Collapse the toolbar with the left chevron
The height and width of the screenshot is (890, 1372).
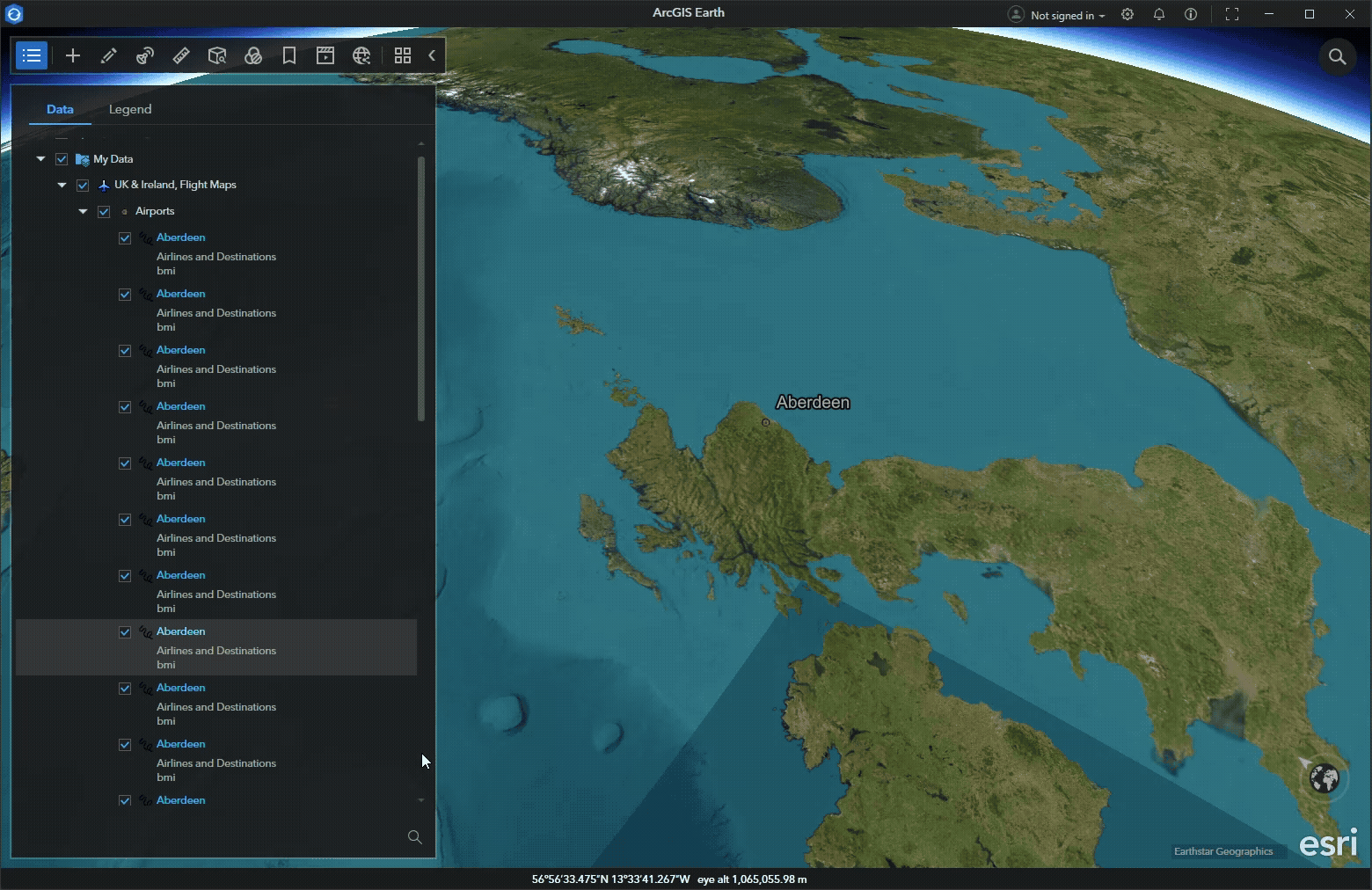coord(432,55)
